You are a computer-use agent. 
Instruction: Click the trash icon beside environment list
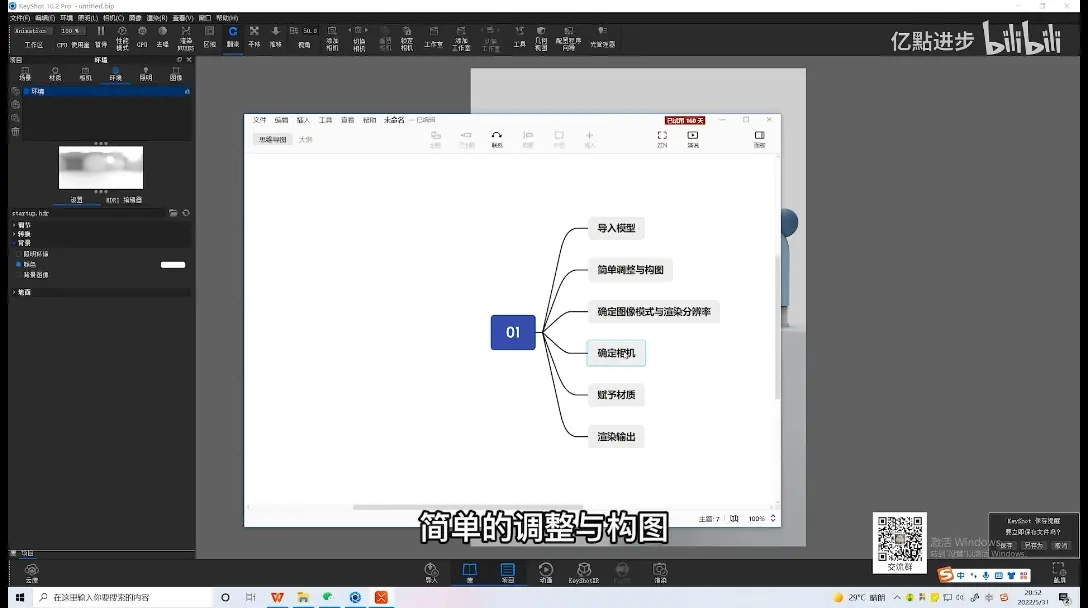pos(15,131)
